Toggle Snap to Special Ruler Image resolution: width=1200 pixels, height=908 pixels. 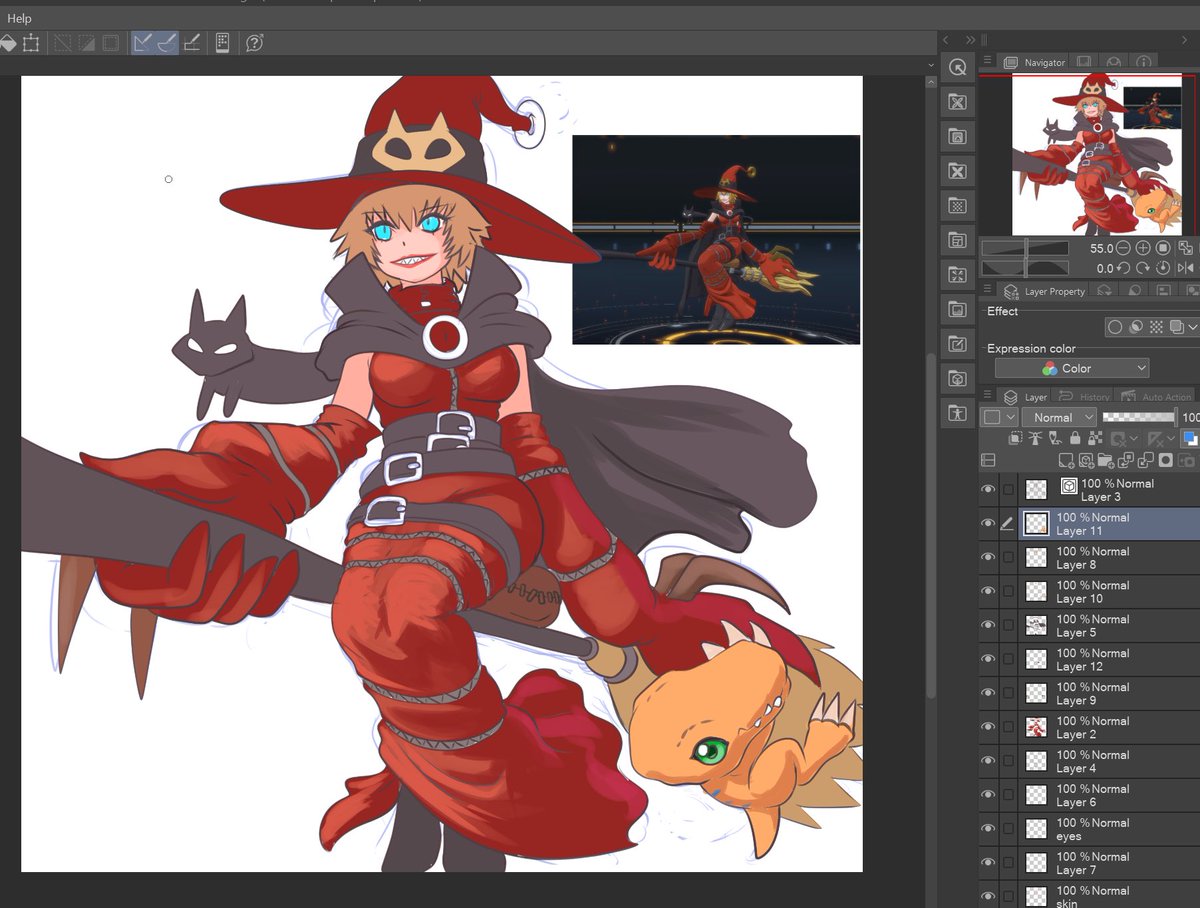[167, 43]
